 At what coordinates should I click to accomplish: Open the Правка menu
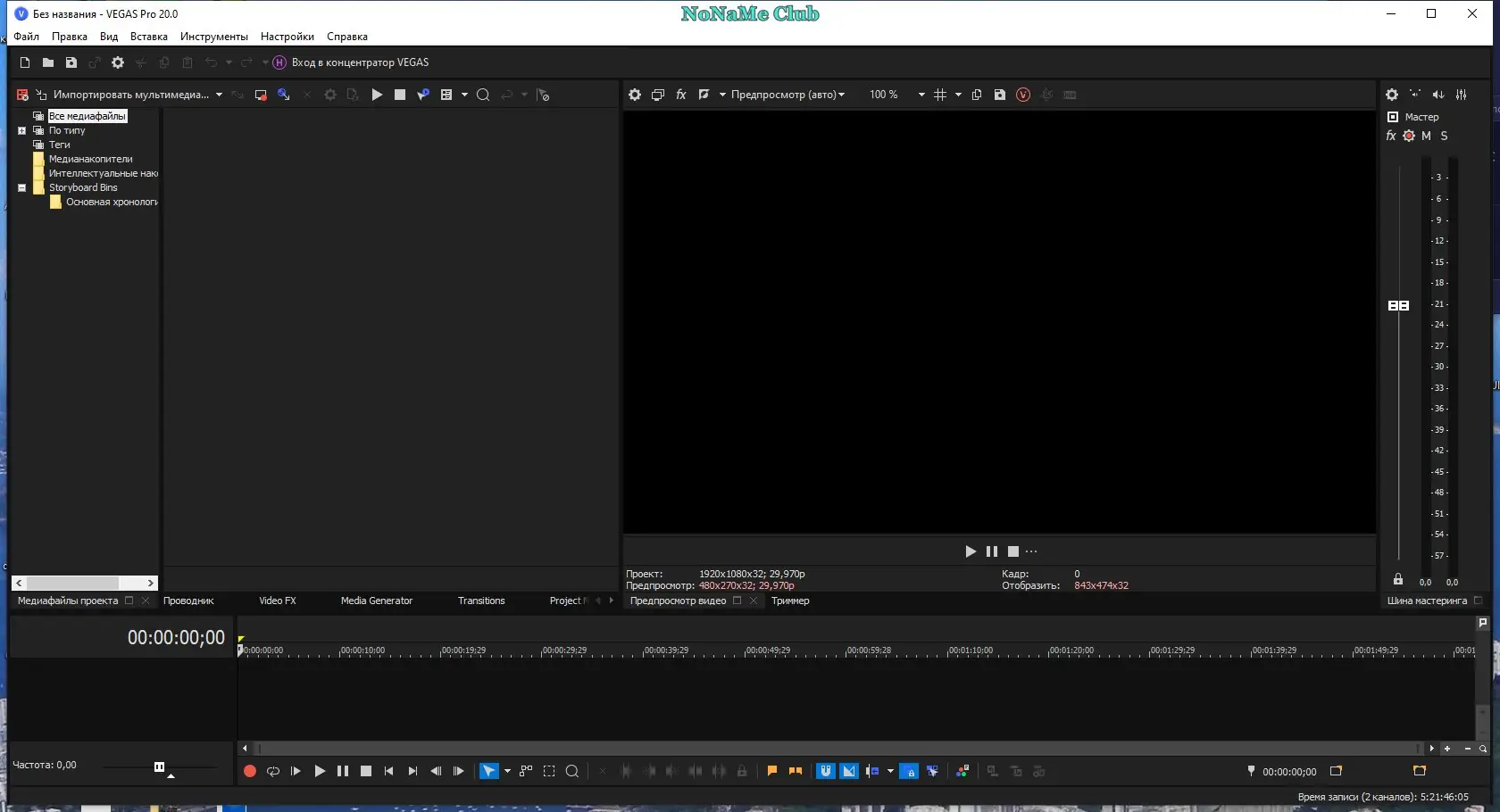(70, 37)
